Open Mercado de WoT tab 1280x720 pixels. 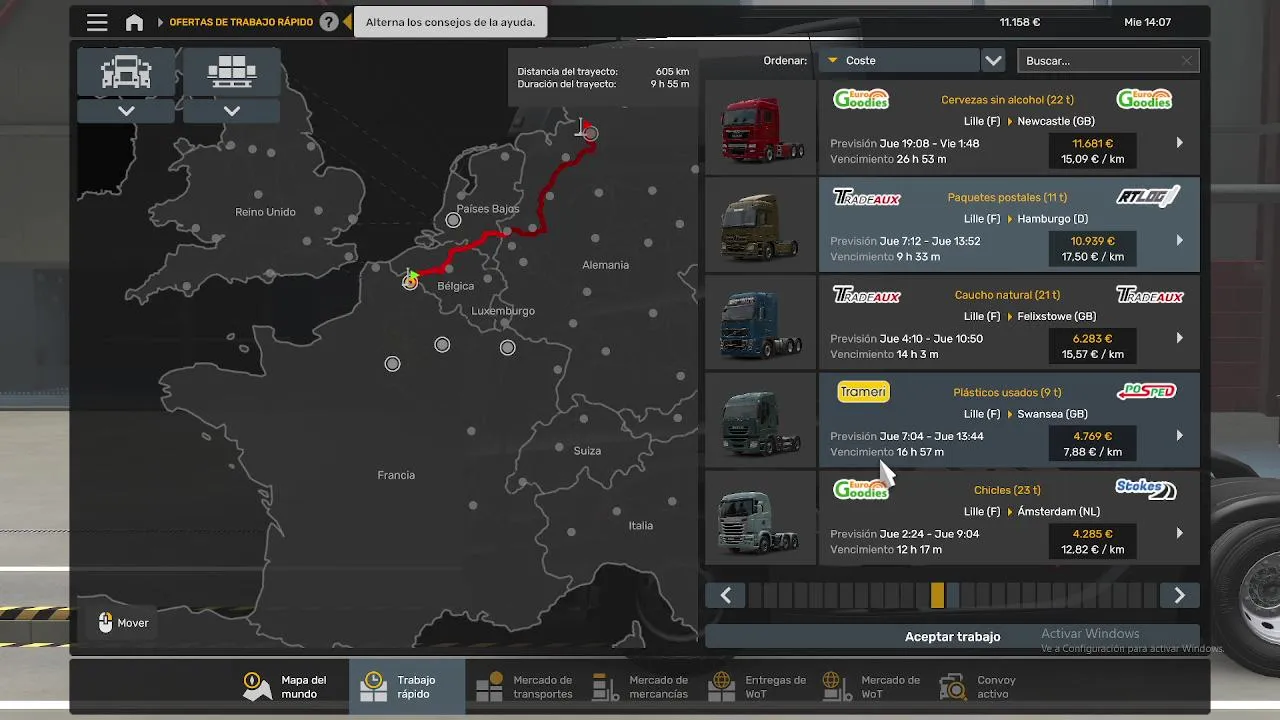point(871,687)
